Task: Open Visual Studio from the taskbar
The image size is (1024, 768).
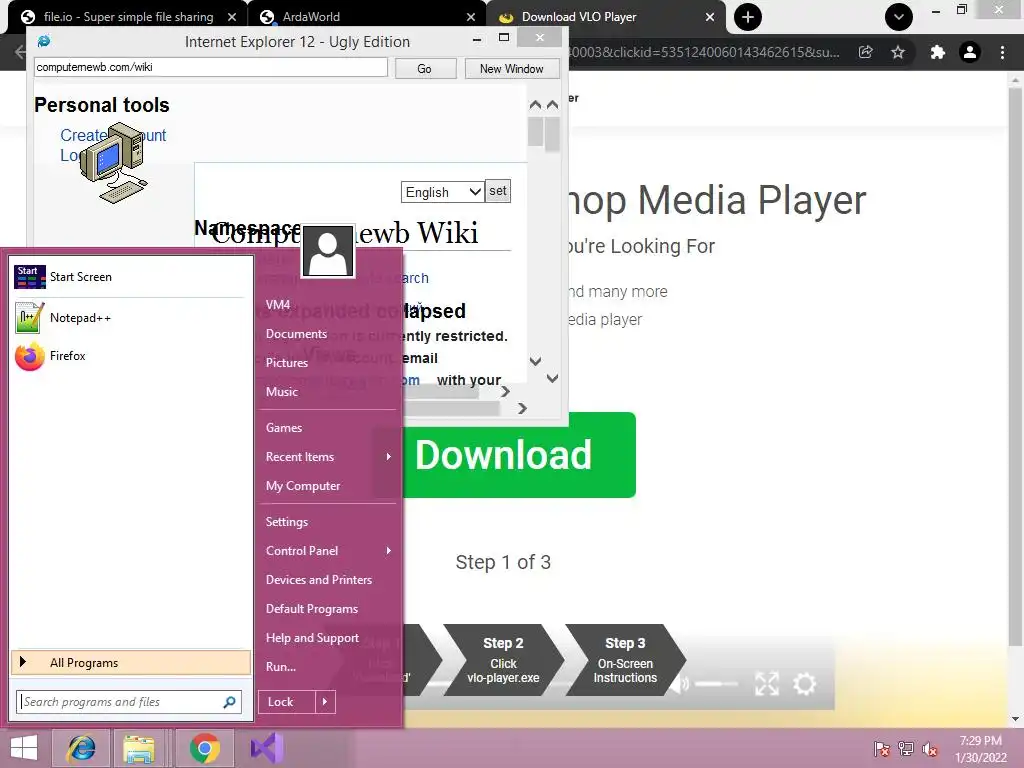Action: (266, 748)
